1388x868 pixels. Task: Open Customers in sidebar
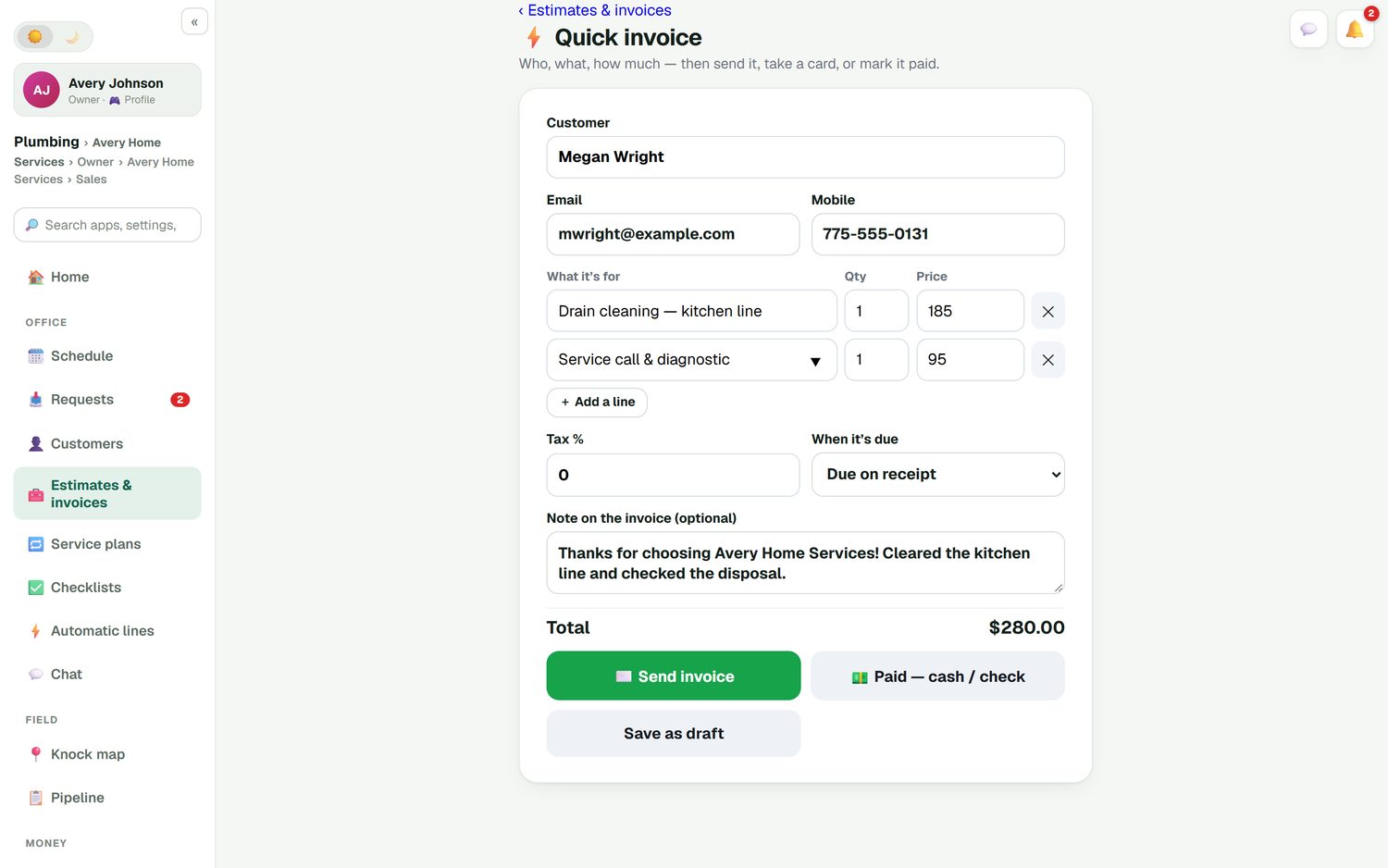107,443
